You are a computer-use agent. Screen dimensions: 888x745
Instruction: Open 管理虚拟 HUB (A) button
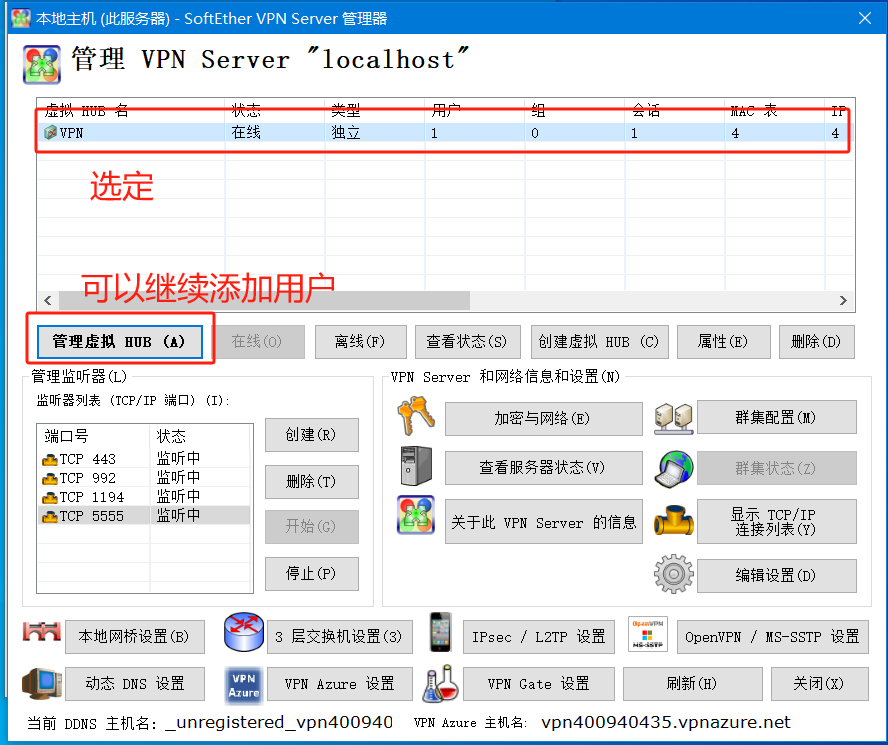click(x=119, y=342)
